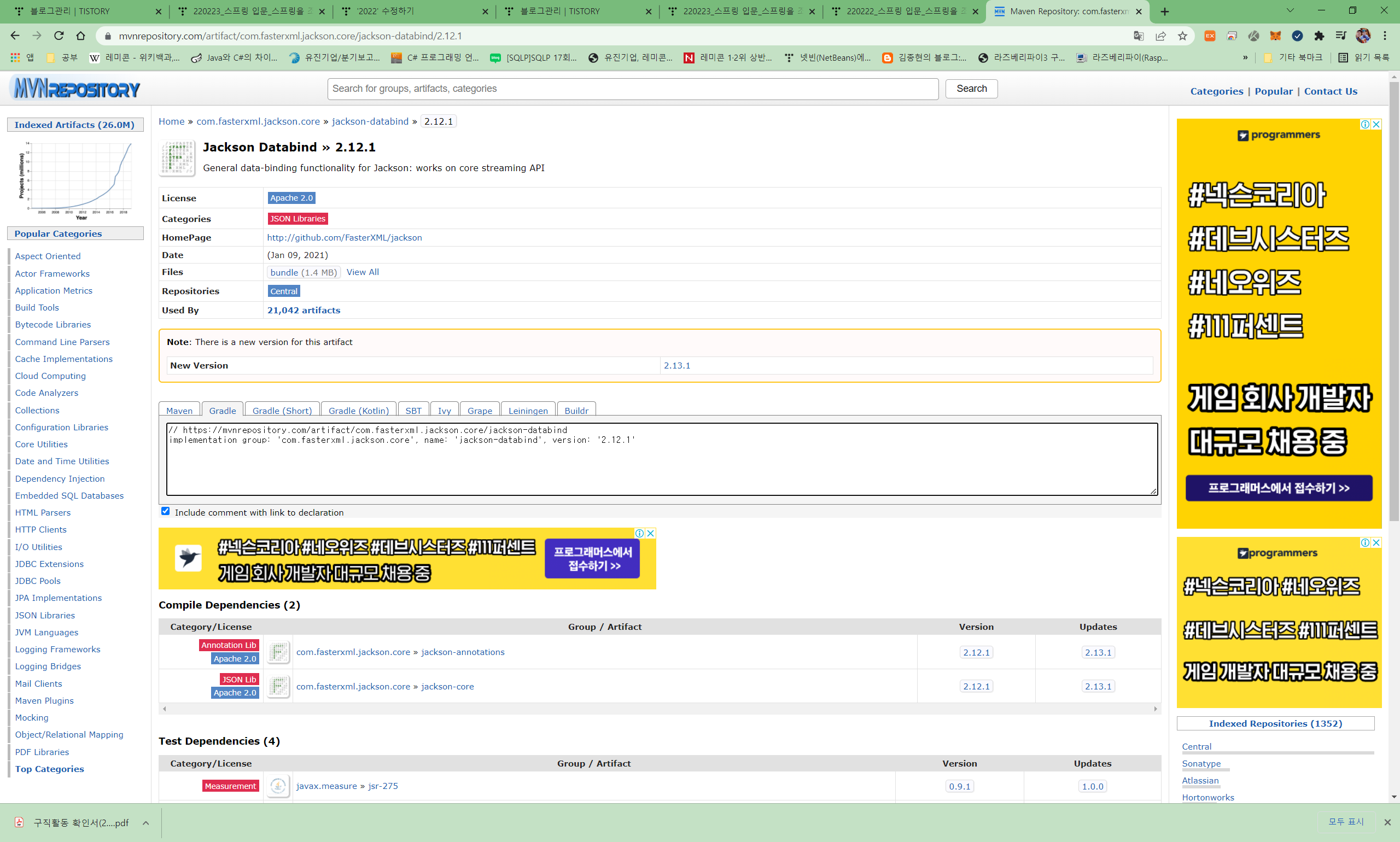Open the browser extensions puzzle icon
Image resolution: width=1400 pixels, height=842 pixels.
[1319, 36]
